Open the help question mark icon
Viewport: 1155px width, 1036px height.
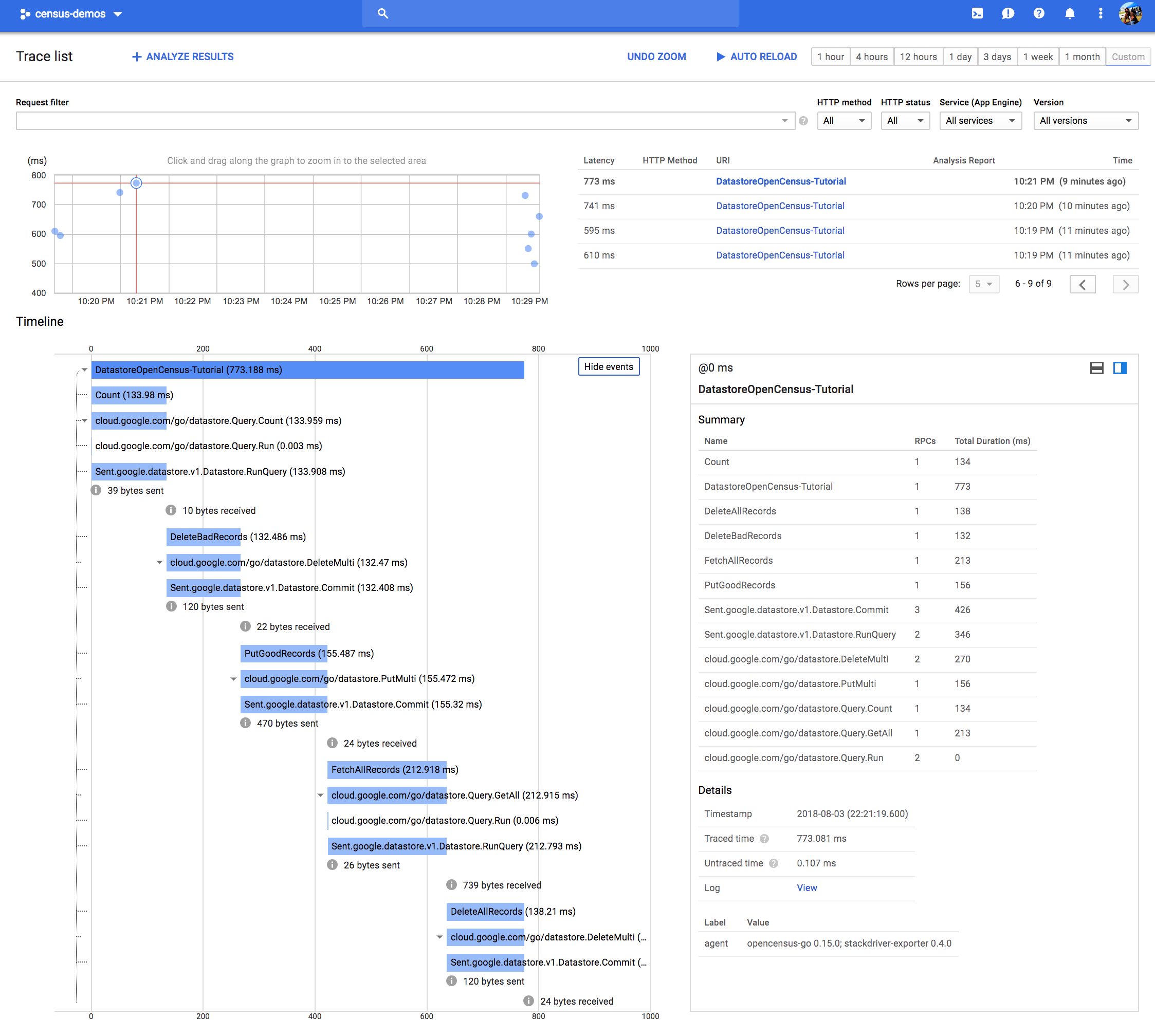point(1039,13)
